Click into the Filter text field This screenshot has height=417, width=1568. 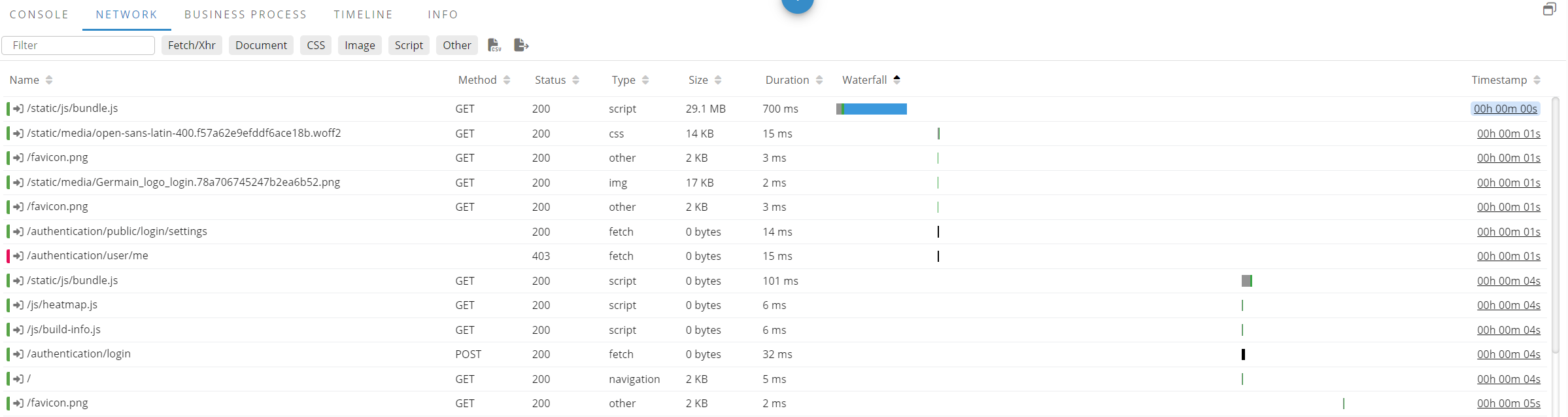78,45
